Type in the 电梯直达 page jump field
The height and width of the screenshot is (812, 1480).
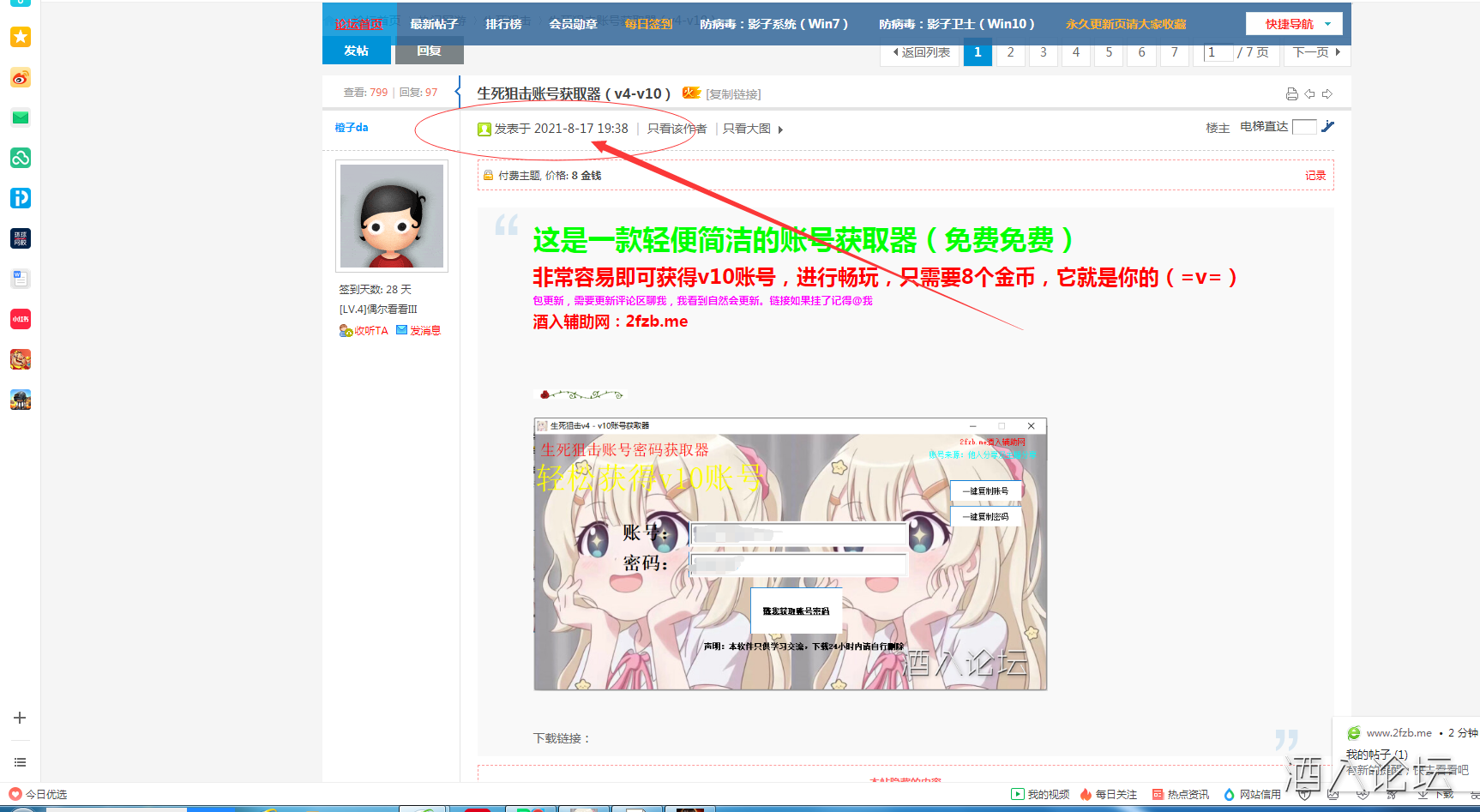pyautogui.click(x=1304, y=126)
